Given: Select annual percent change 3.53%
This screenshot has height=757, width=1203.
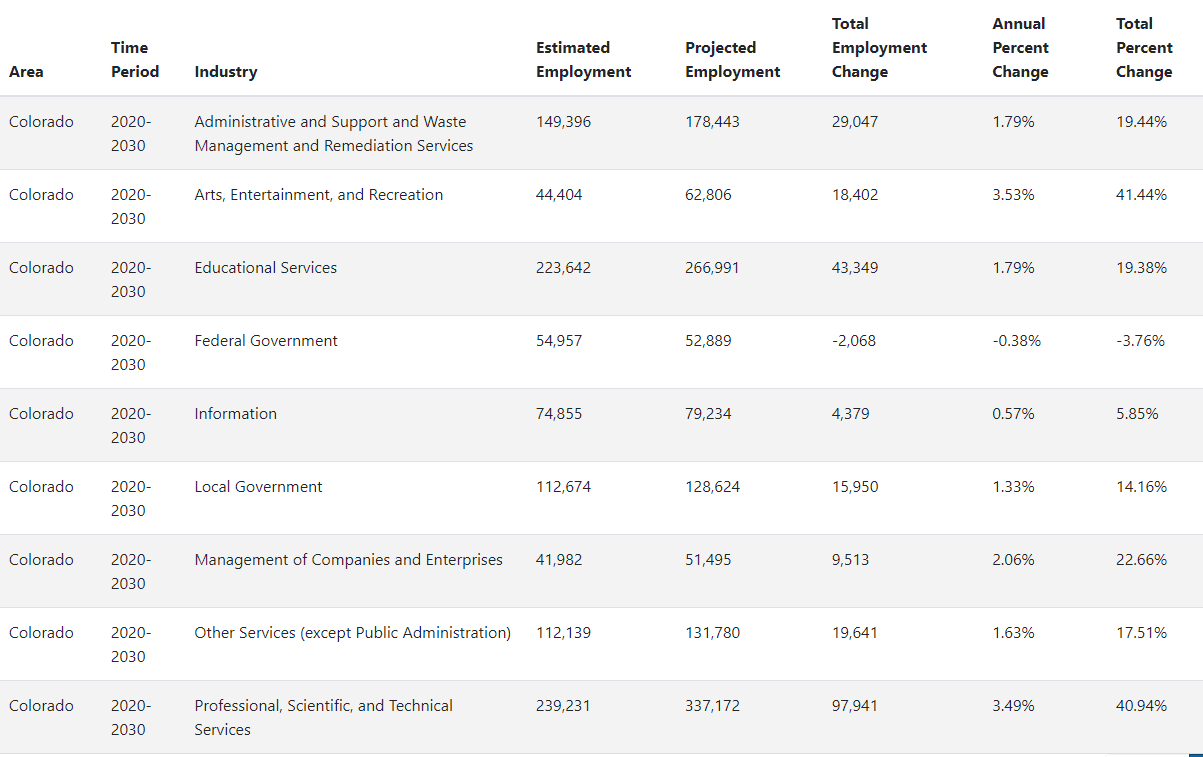Looking at the screenshot, I should pyautogui.click(x=1014, y=195).
